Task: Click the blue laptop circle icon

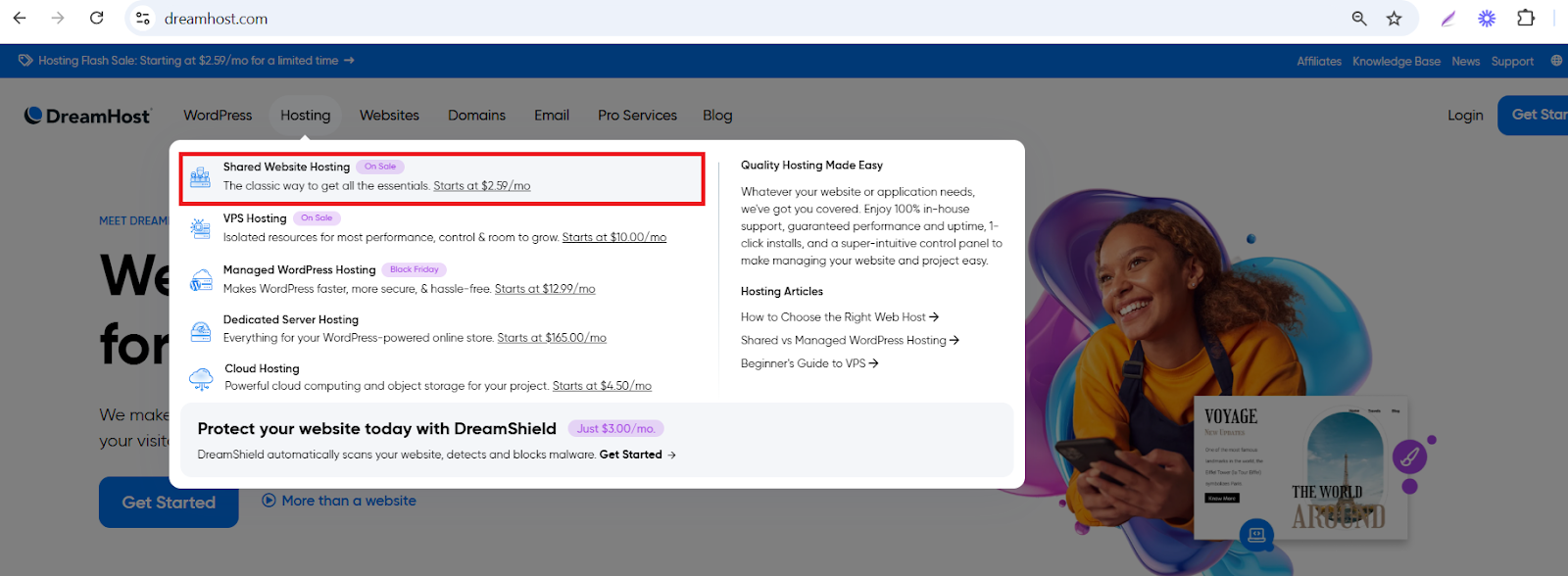Action: pyautogui.click(x=1256, y=535)
